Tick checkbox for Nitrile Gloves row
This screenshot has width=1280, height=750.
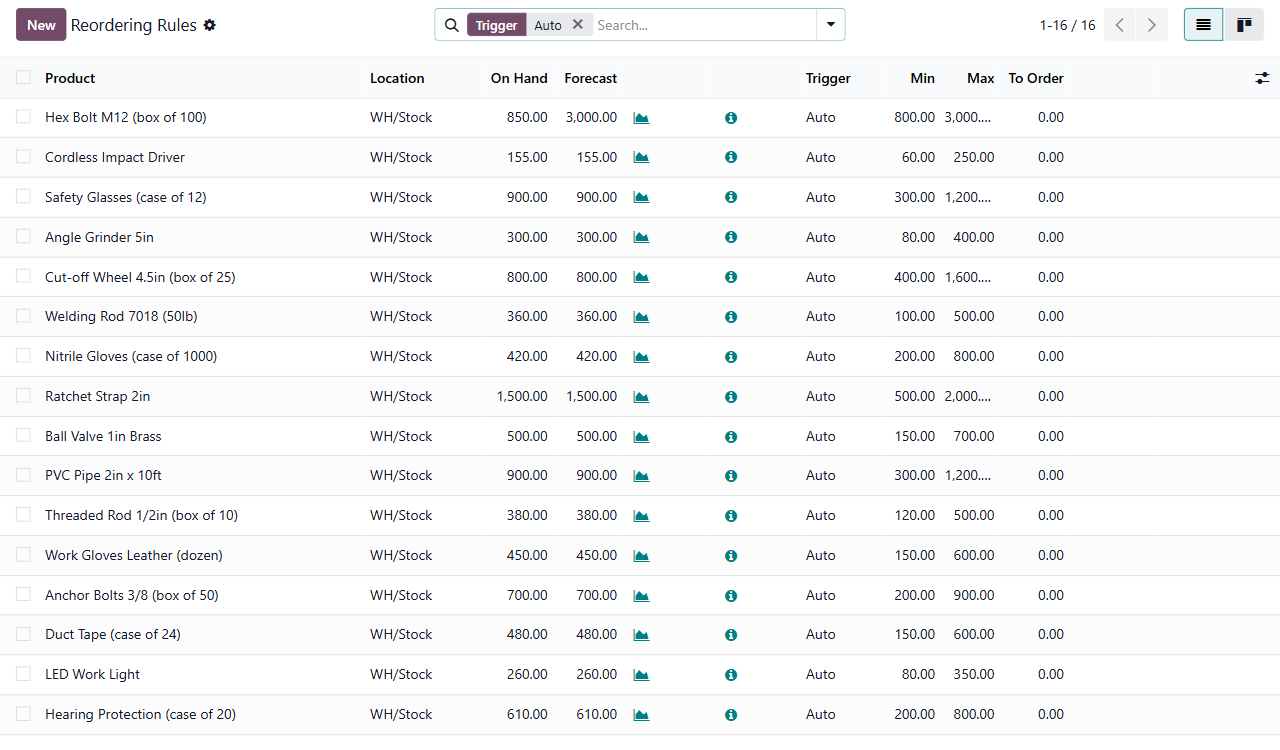(x=23, y=356)
